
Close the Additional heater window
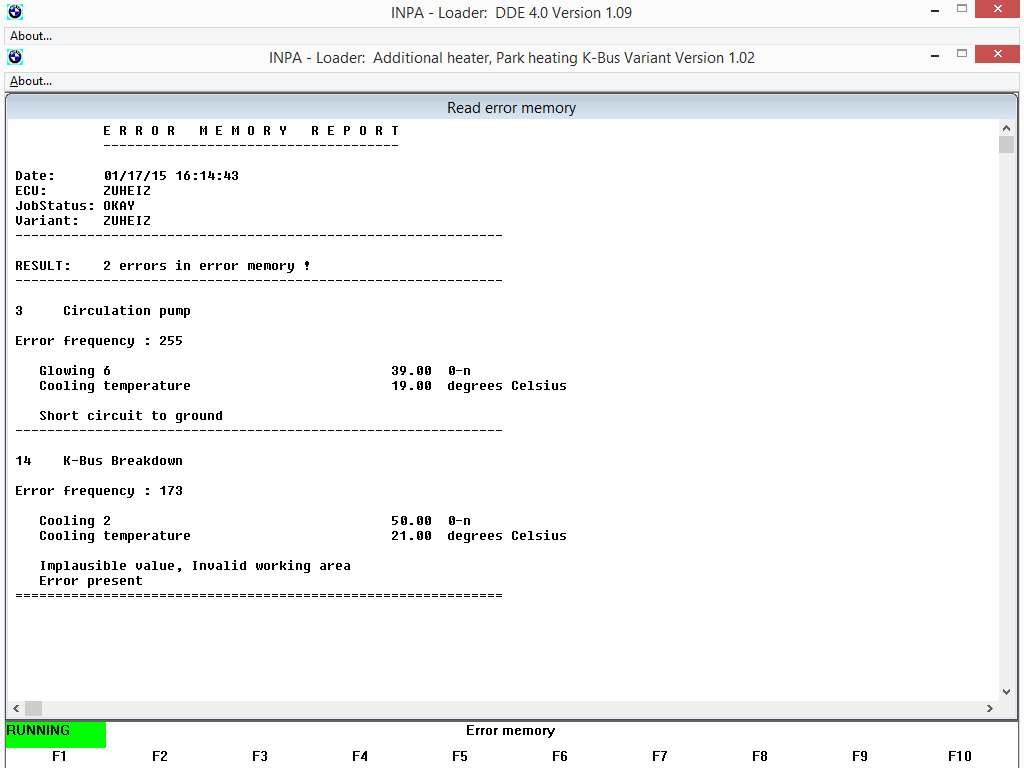point(997,54)
